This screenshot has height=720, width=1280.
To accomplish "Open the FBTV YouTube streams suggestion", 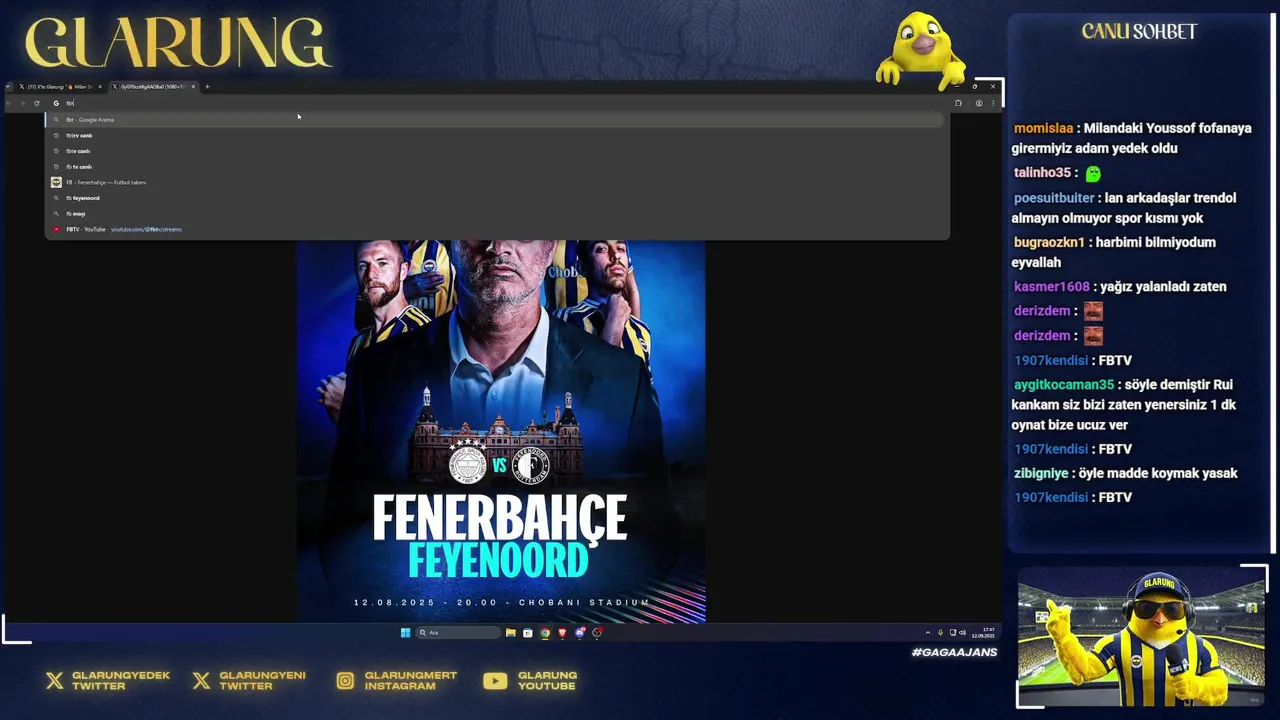I will coord(497,229).
